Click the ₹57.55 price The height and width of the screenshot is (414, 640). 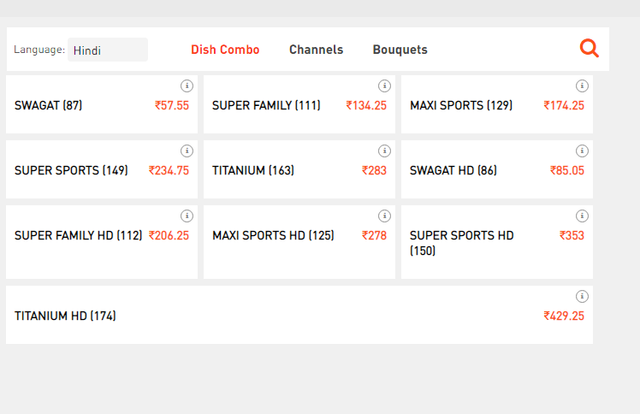click(x=172, y=105)
